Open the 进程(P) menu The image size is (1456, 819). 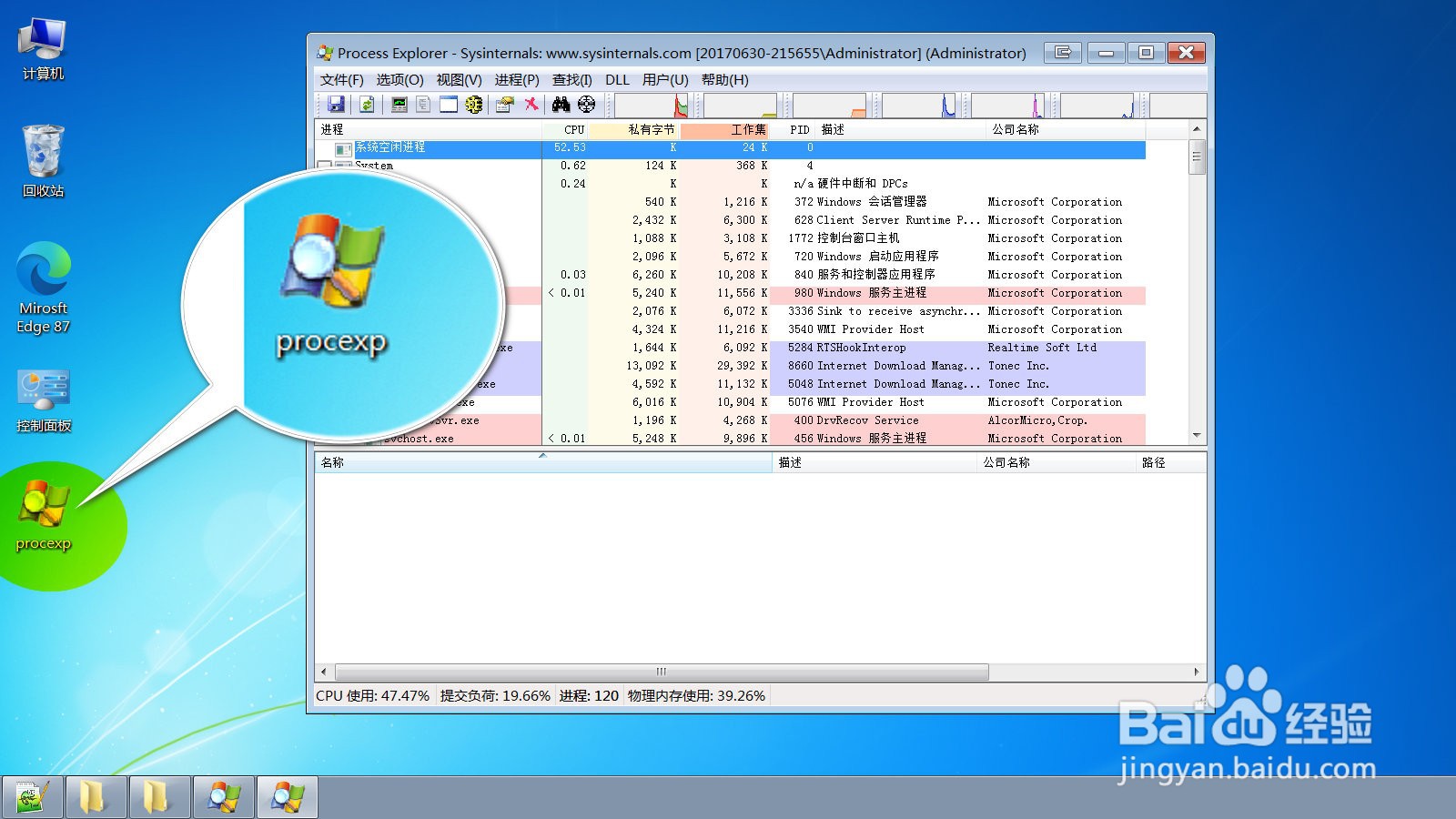point(517,80)
